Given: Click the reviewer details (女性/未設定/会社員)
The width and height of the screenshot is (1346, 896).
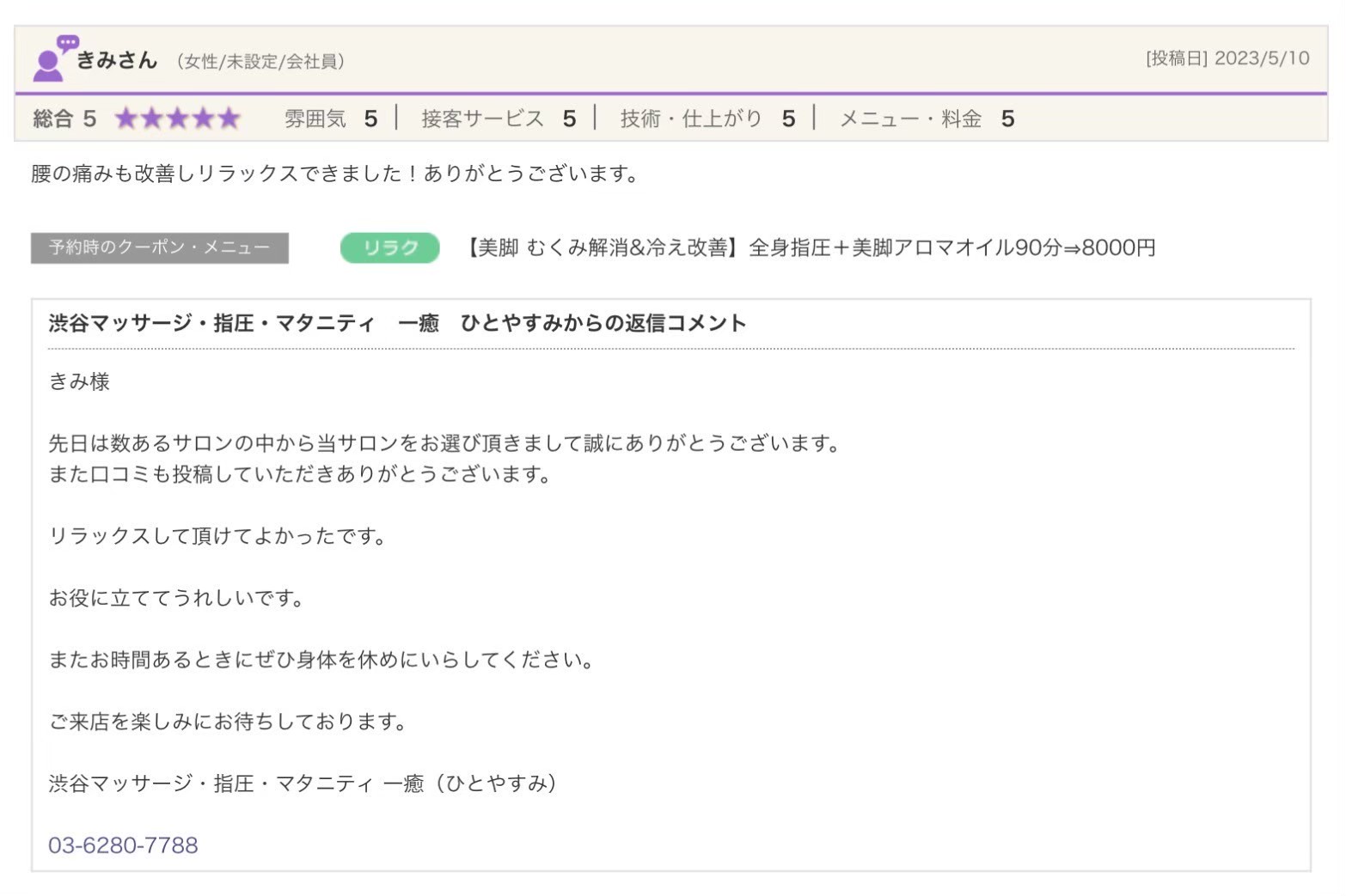Looking at the screenshot, I should click(260, 61).
